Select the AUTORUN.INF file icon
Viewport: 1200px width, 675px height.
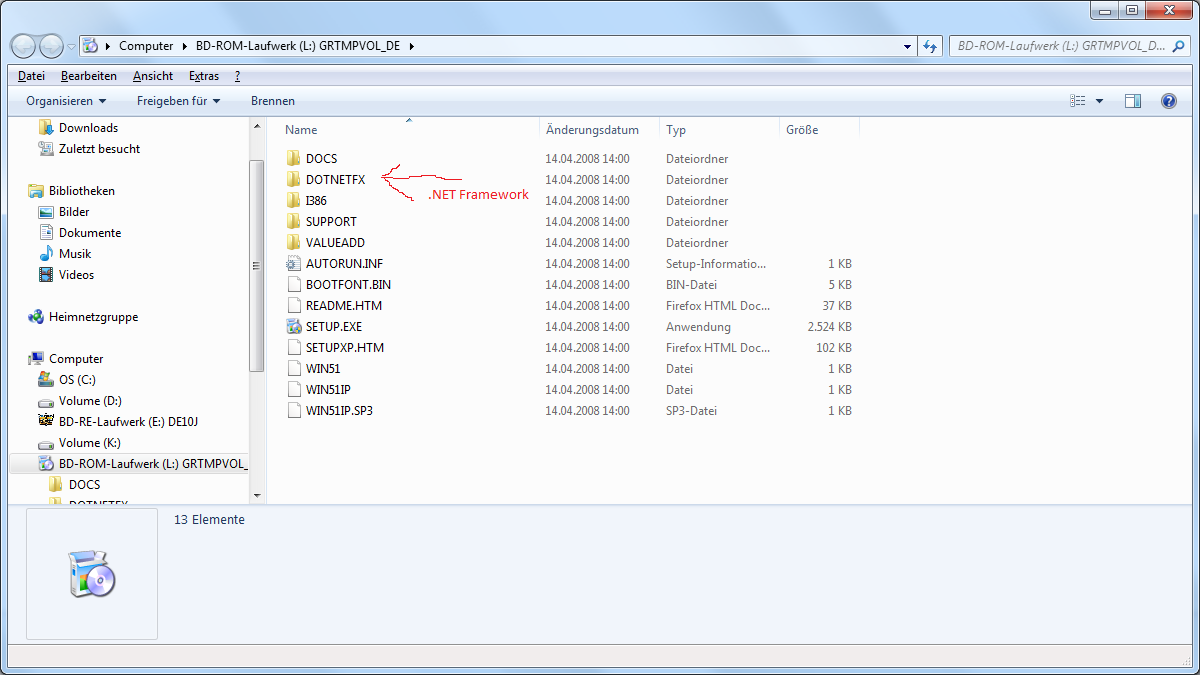293,264
